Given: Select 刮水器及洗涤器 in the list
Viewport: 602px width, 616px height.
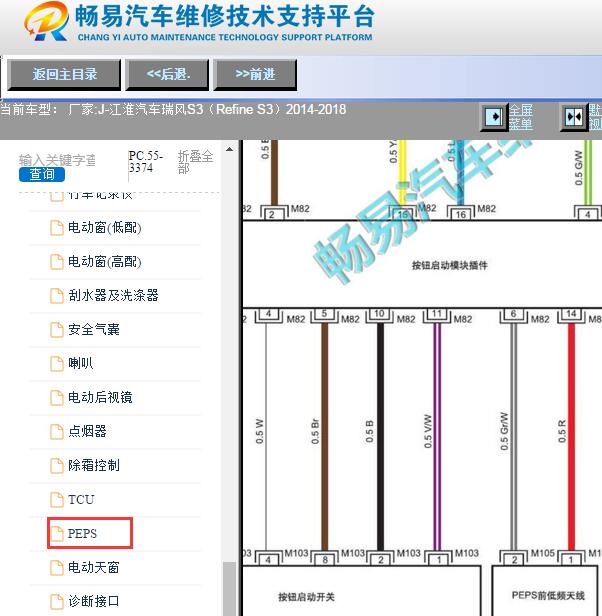Looking at the screenshot, I should [113, 295].
